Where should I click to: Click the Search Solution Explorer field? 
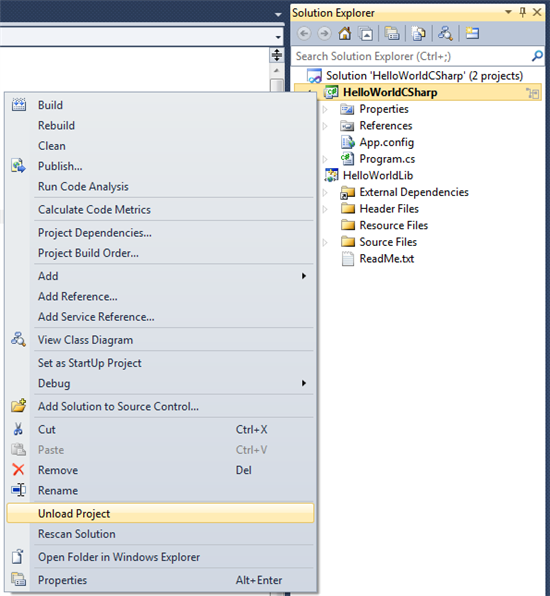pyautogui.click(x=412, y=56)
